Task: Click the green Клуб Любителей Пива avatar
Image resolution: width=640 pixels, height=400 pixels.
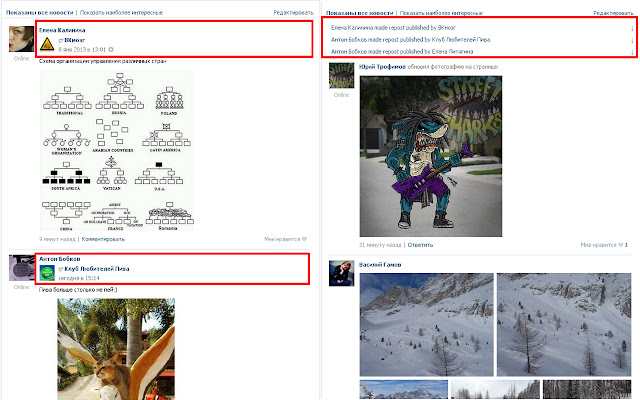Action: pos(47,273)
